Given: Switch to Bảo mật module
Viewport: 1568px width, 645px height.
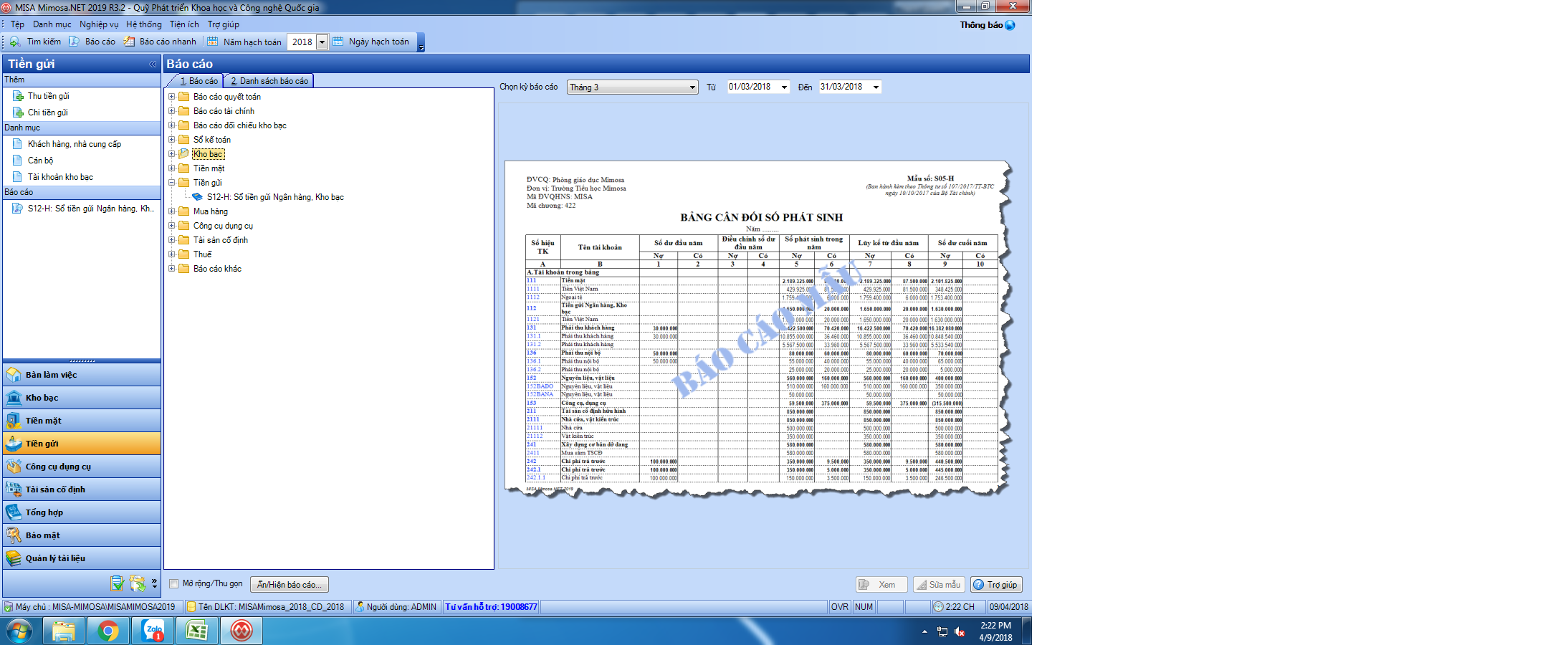Looking at the screenshot, I should point(82,535).
